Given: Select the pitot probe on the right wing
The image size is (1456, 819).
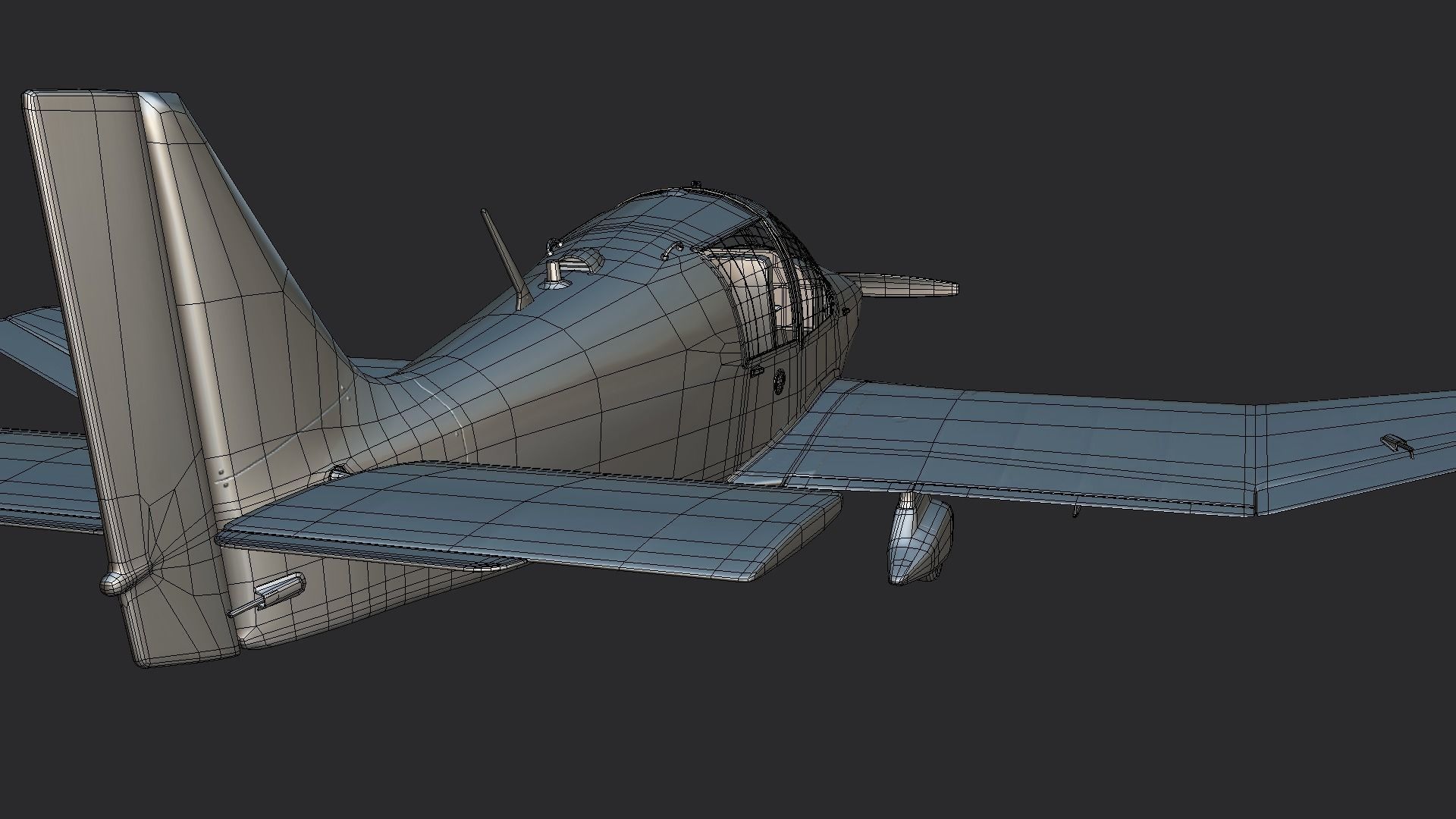Looking at the screenshot, I should (1397, 446).
